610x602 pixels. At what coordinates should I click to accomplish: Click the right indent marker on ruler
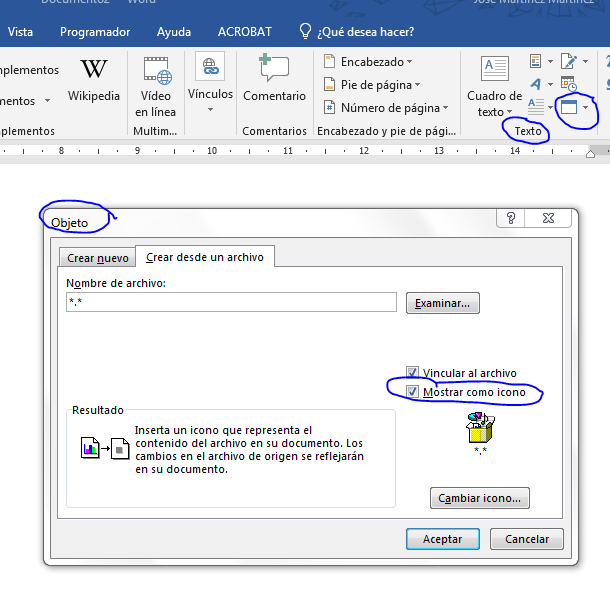pyautogui.click(x=590, y=154)
